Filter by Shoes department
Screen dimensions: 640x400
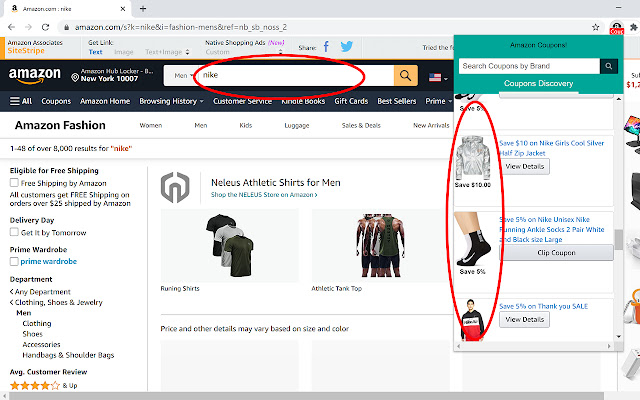pyautogui.click(x=33, y=334)
